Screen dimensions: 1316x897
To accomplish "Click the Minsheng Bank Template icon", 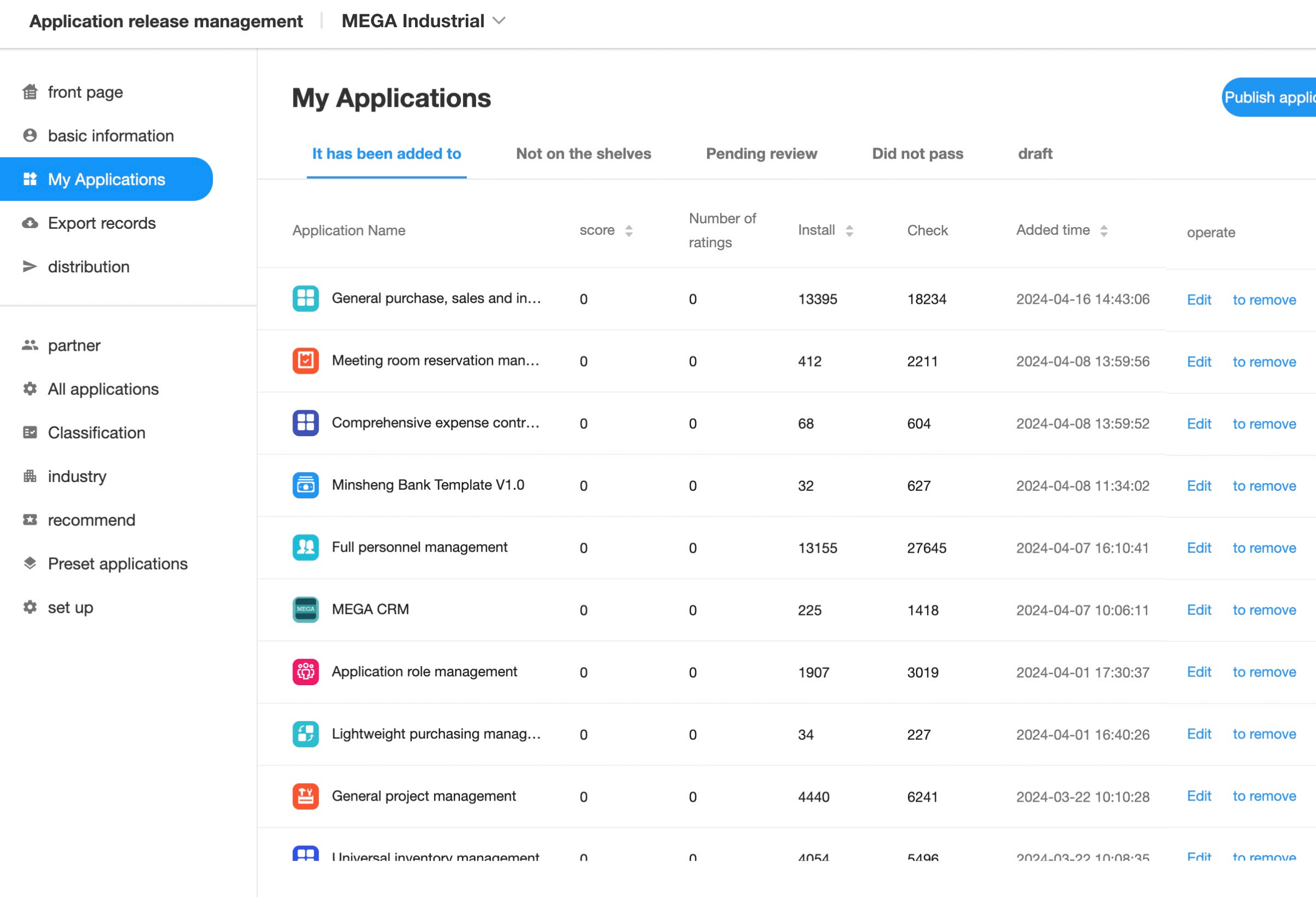I will click(305, 485).
